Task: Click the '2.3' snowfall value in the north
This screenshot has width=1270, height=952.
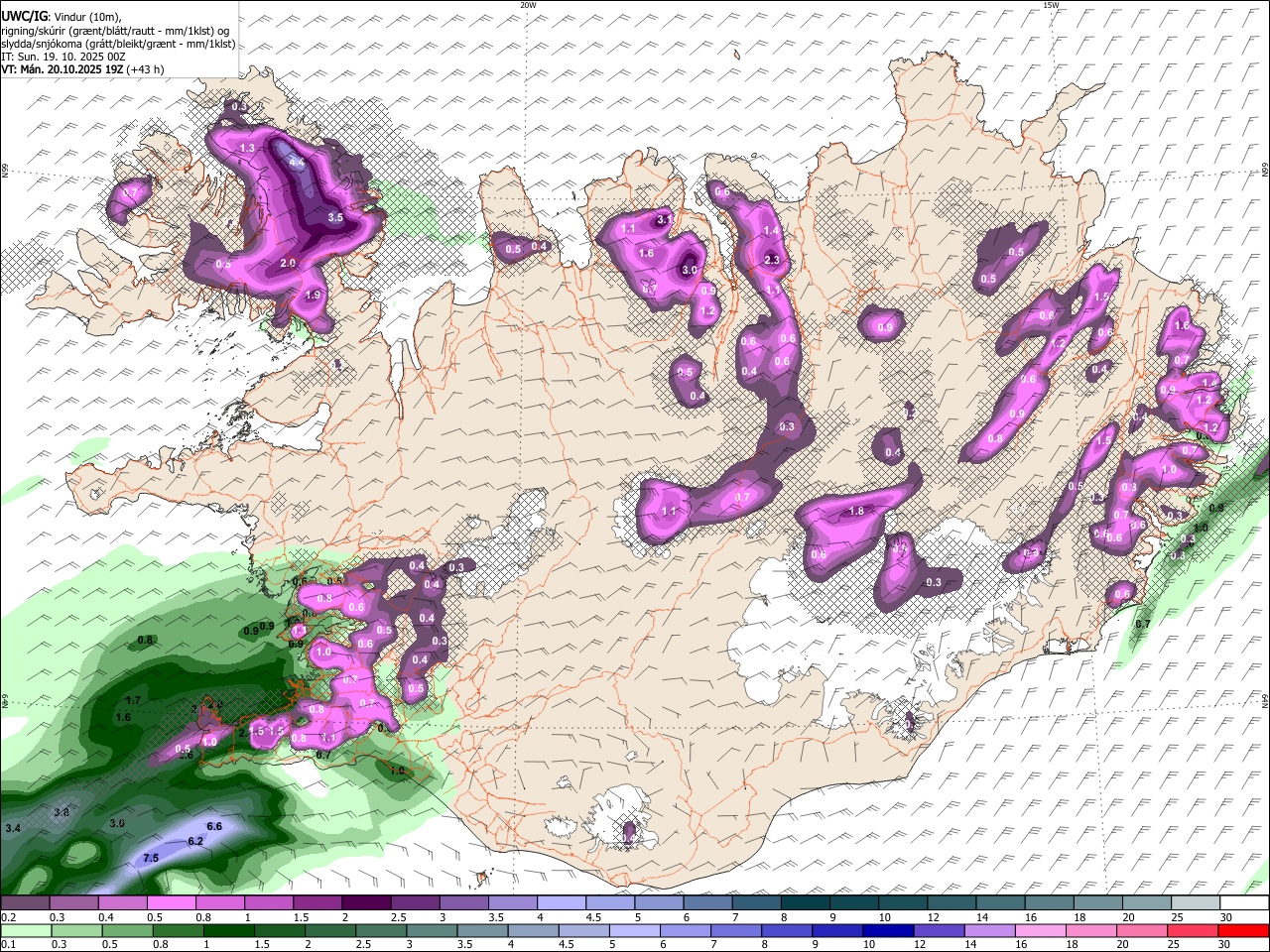Action: [x=773, y=260]
